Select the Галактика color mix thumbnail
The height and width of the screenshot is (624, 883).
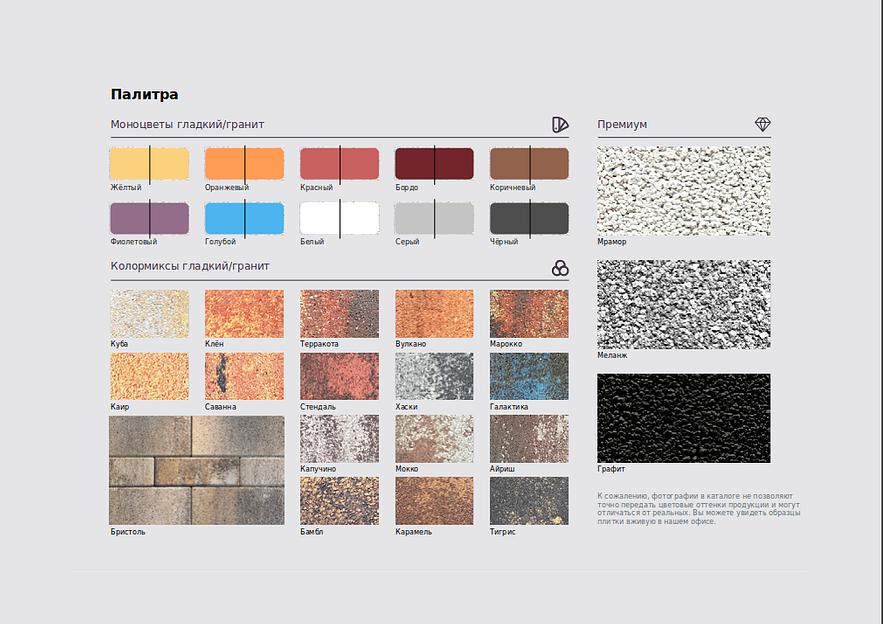tap(529, 376)
